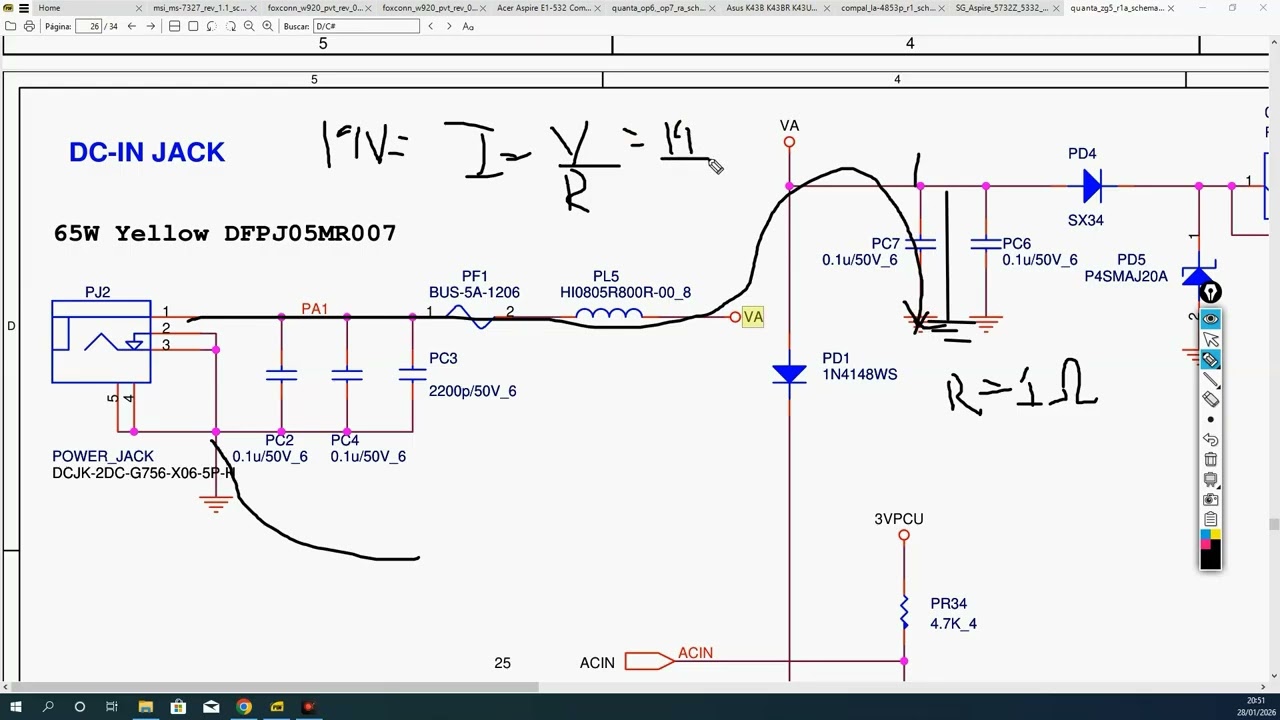
Task: Click the PR34 4.7K_4 resistor label
Action: tap(953, 613)
